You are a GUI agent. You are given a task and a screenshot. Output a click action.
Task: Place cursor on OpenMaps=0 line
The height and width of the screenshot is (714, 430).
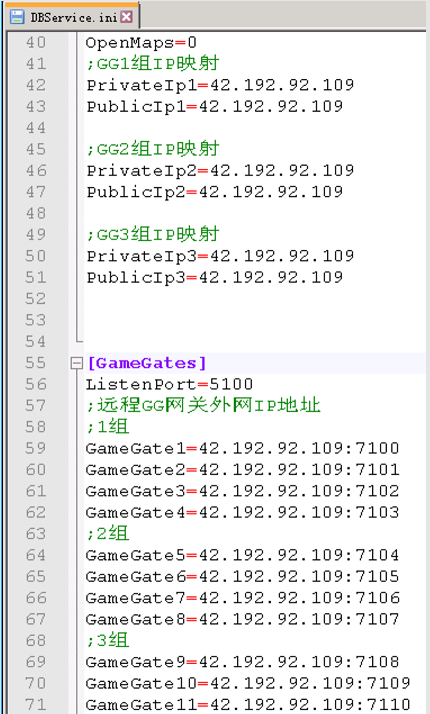(x=141, y=43)
